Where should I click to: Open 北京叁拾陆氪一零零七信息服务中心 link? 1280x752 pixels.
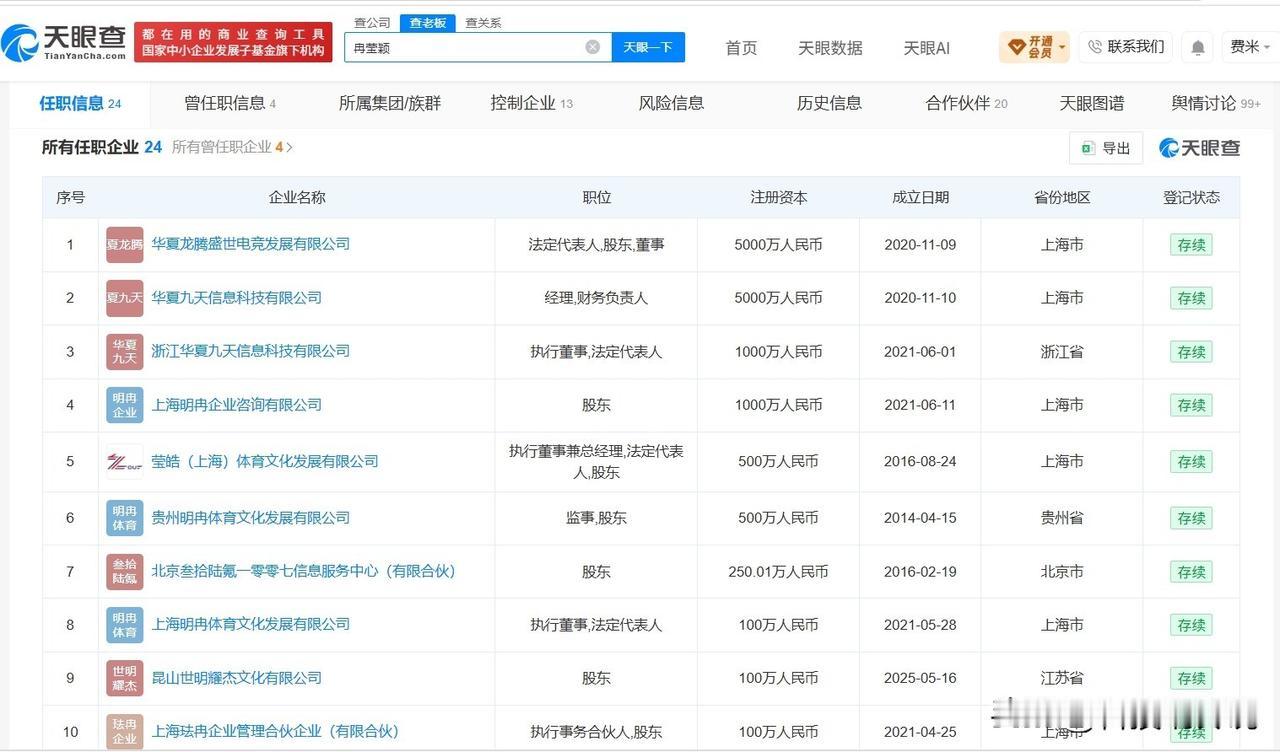click(x=303, y=571)
